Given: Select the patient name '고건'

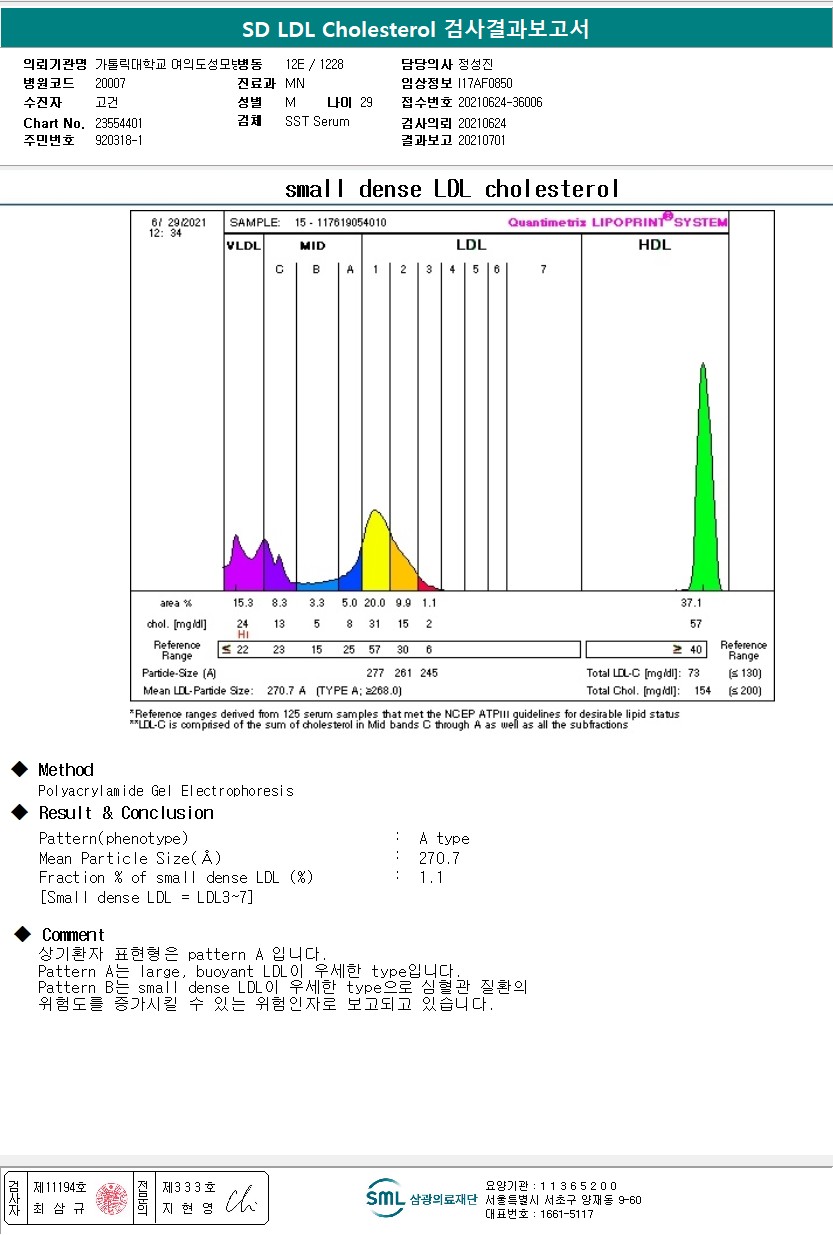Looking at the screenshot, I should [x=106, y=102].
